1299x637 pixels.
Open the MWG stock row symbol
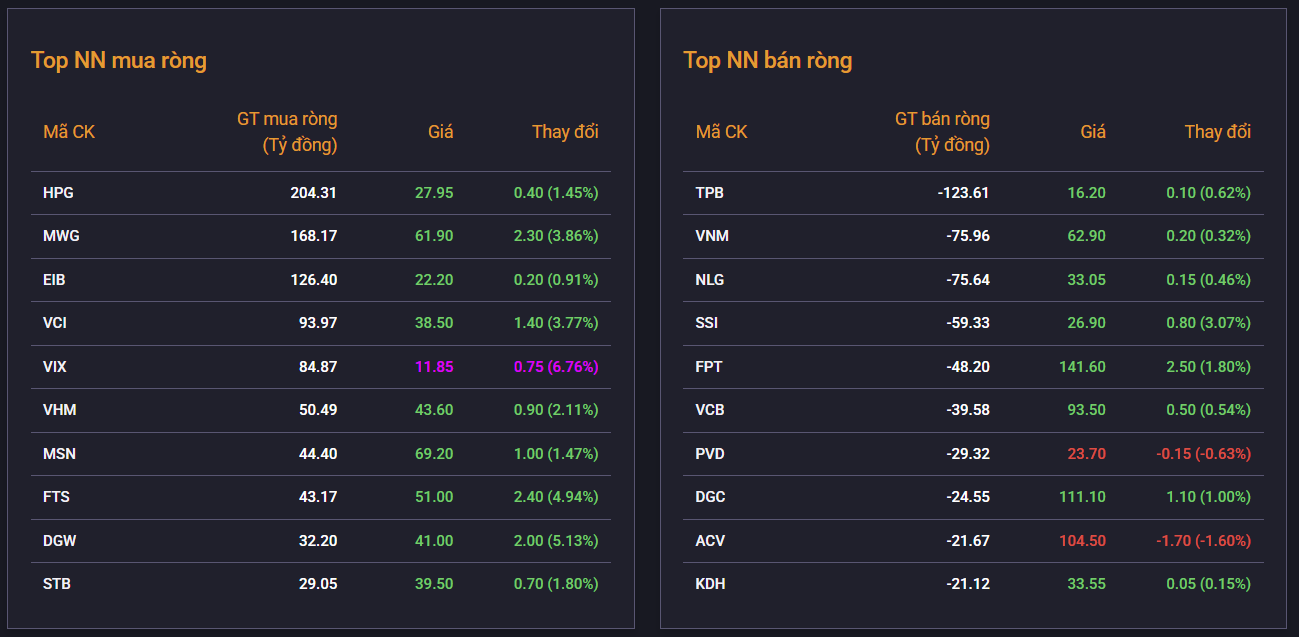coord(61,236)
